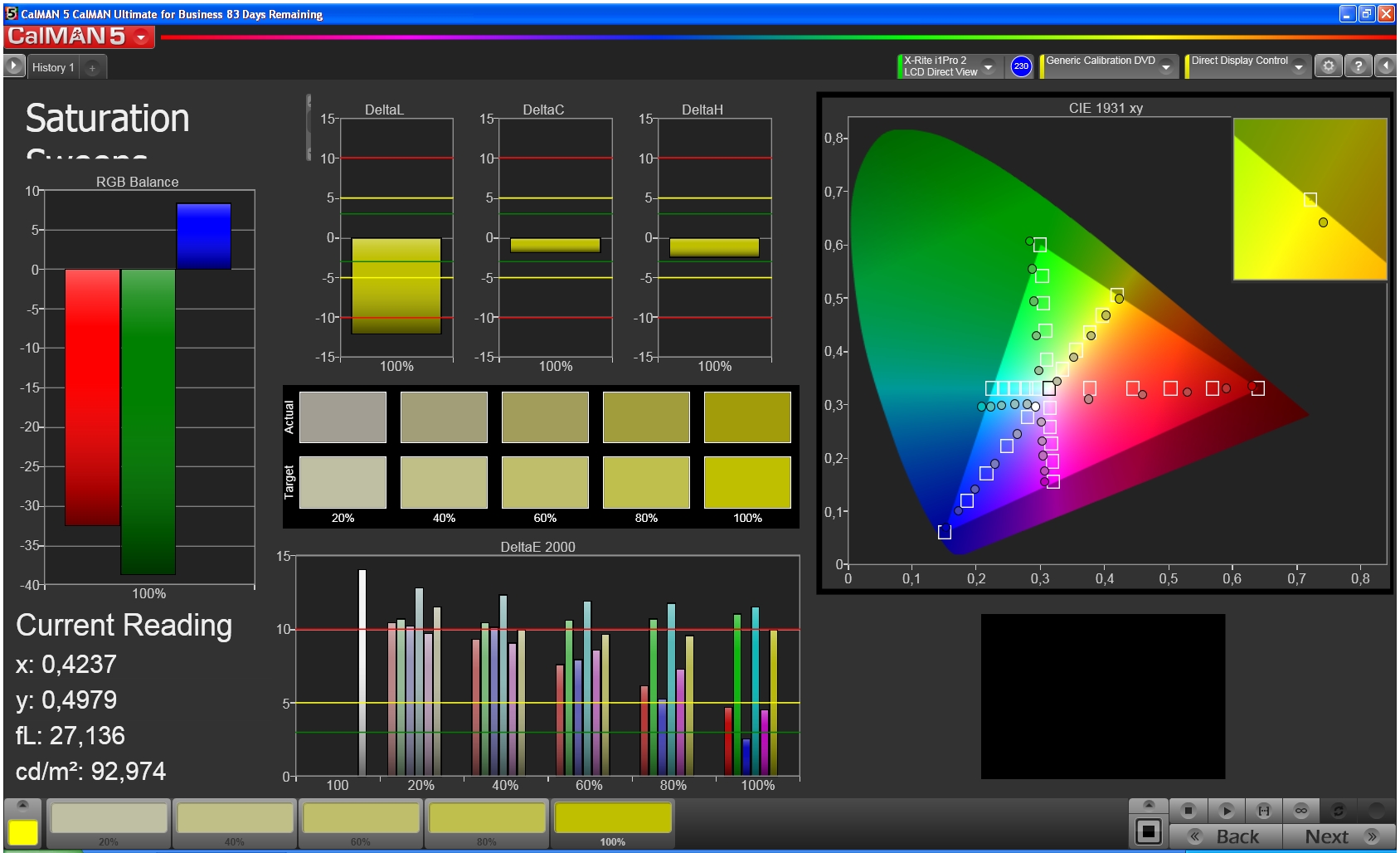Screen dimensions: 1400x853
Task: Open help with the question mark icon
Action: click(1358, 66)
